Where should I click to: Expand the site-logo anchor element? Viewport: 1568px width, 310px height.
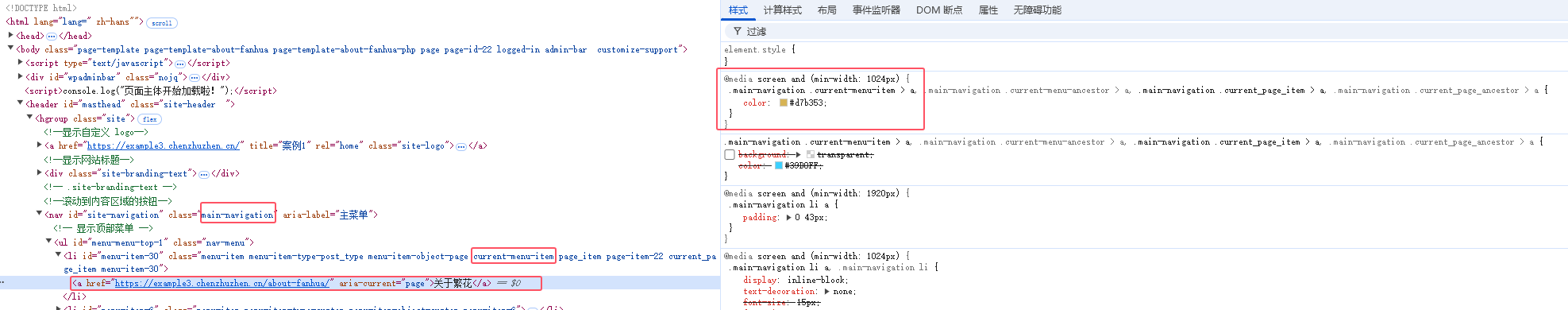coord(40,145)
